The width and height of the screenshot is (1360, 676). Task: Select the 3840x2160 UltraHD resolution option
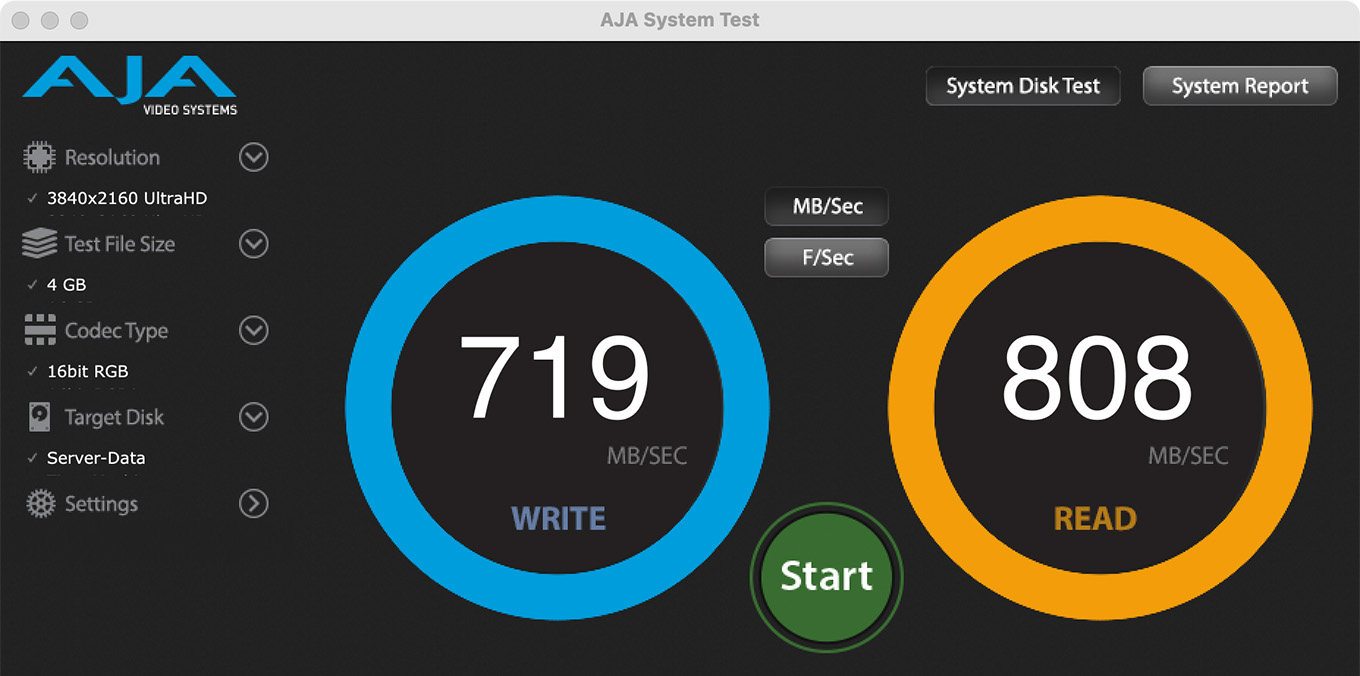click(126, 198)
